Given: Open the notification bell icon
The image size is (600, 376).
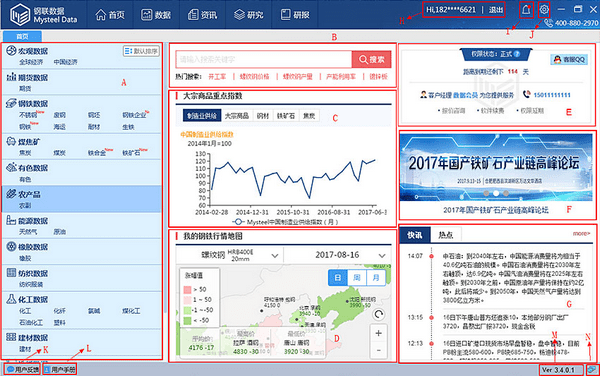Looking at the screenshot, I should (x=526, y=10).
